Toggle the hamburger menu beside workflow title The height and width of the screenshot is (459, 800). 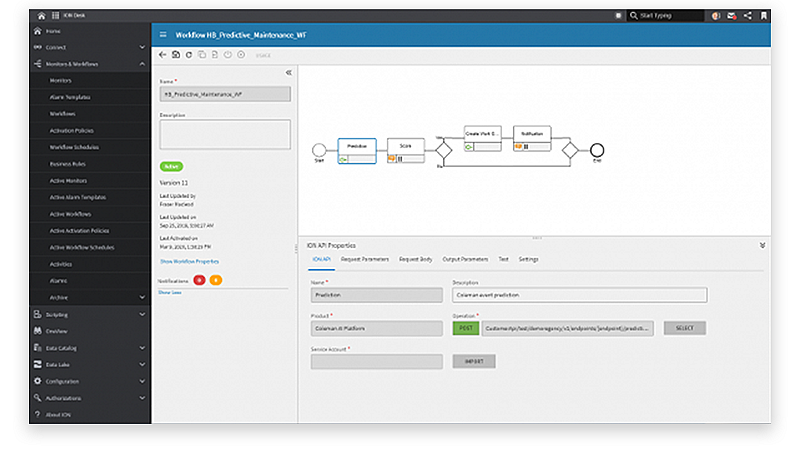[x=163, y=35]
